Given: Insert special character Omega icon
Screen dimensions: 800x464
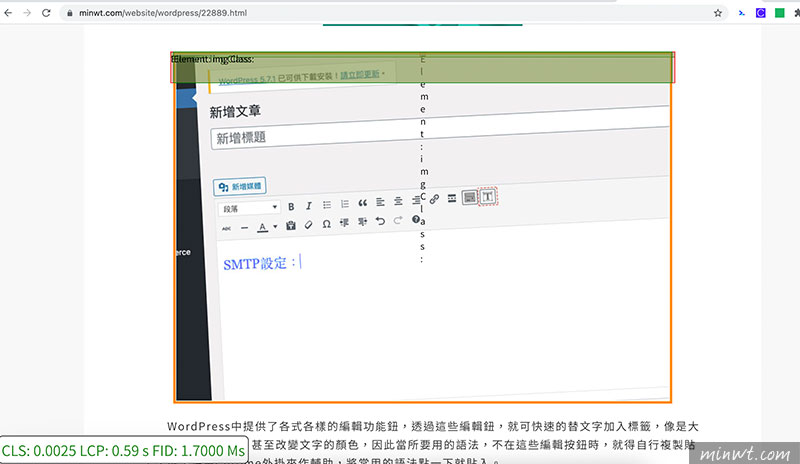Looking at the screenshot, I should coord(327,224).
